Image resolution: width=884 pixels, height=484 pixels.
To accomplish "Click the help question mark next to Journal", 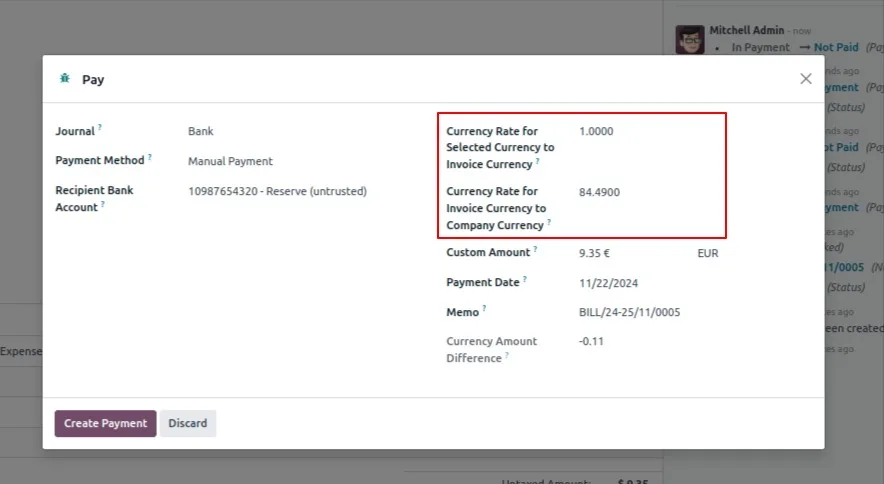I will [100, 127].
